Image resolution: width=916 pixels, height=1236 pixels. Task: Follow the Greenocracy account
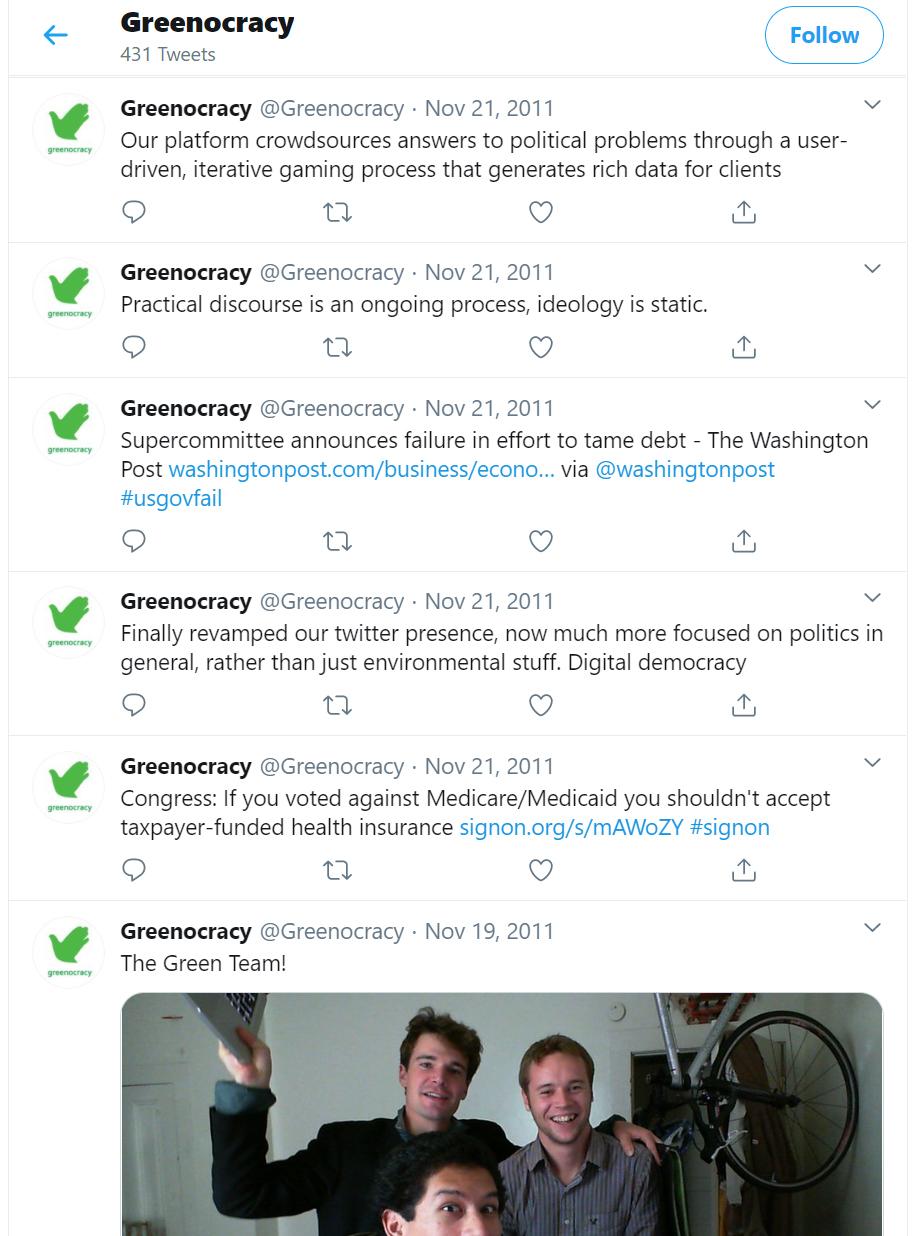824,36
